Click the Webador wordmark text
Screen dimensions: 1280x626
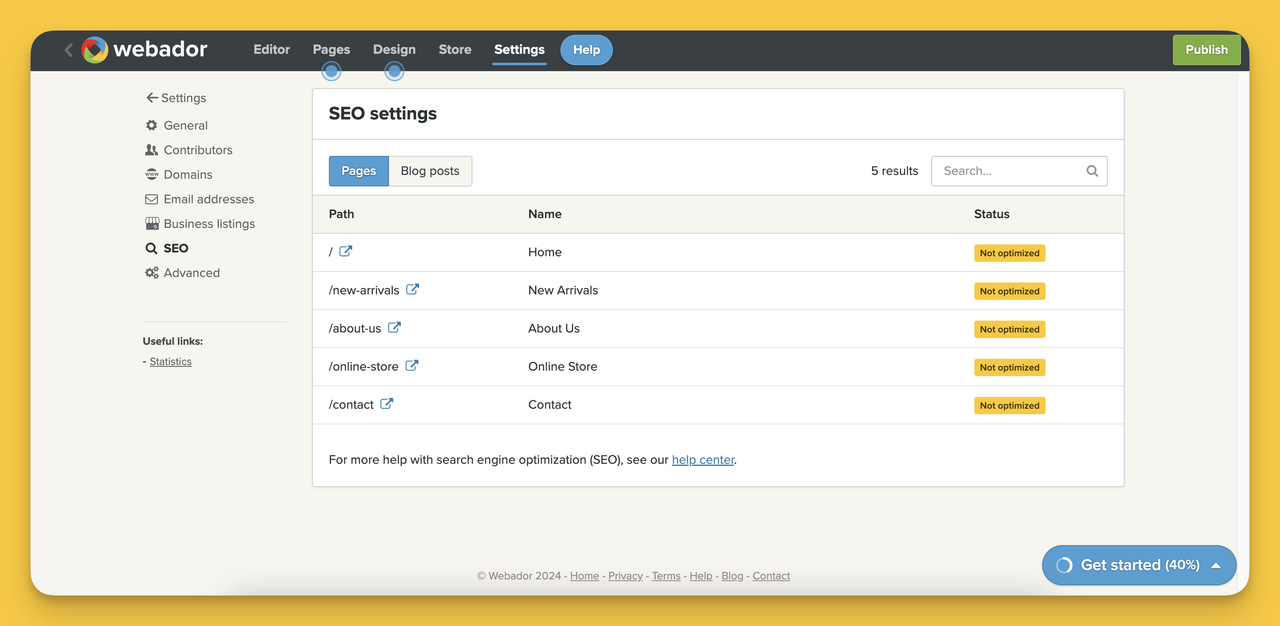click(160, 49)
